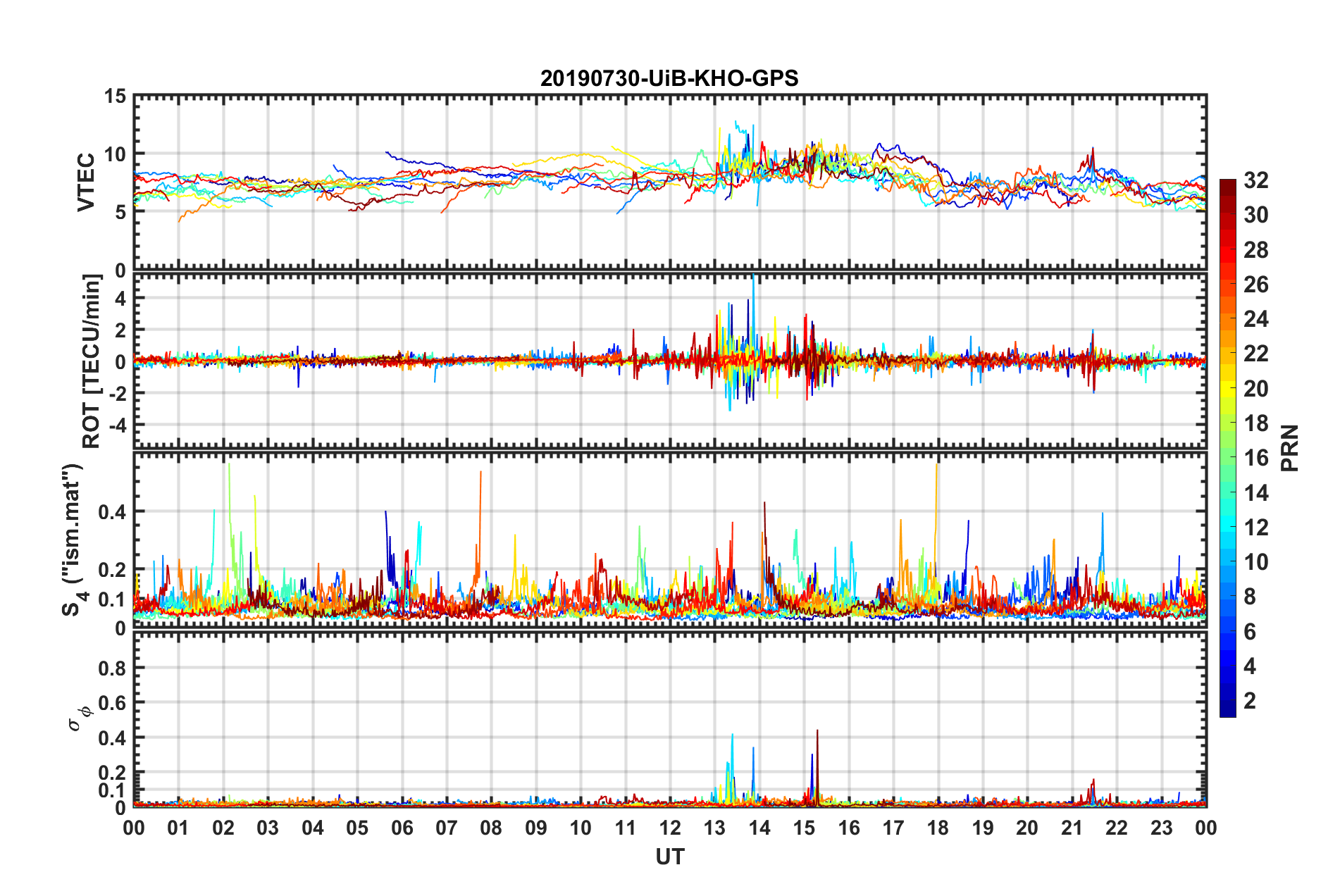Click the plot title 20190730-UiB-KHO-GPS
The image size is (1340, 896).
pos(669,78)
